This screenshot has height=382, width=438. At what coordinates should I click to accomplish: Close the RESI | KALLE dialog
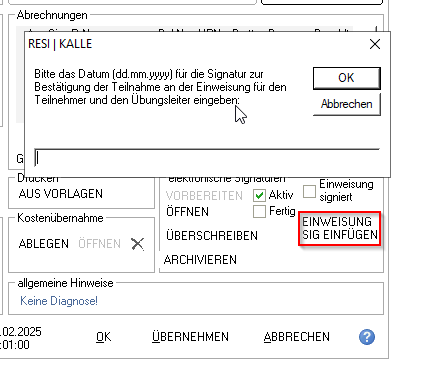pyautogui.click(x=375, y=44)
